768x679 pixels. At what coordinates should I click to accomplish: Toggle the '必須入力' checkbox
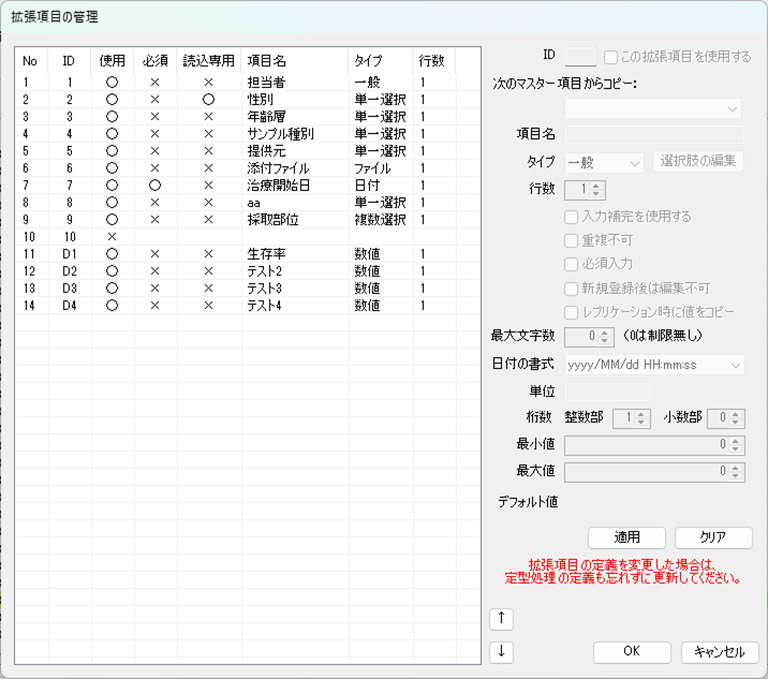pyautogui.click(x=571, y=264)
